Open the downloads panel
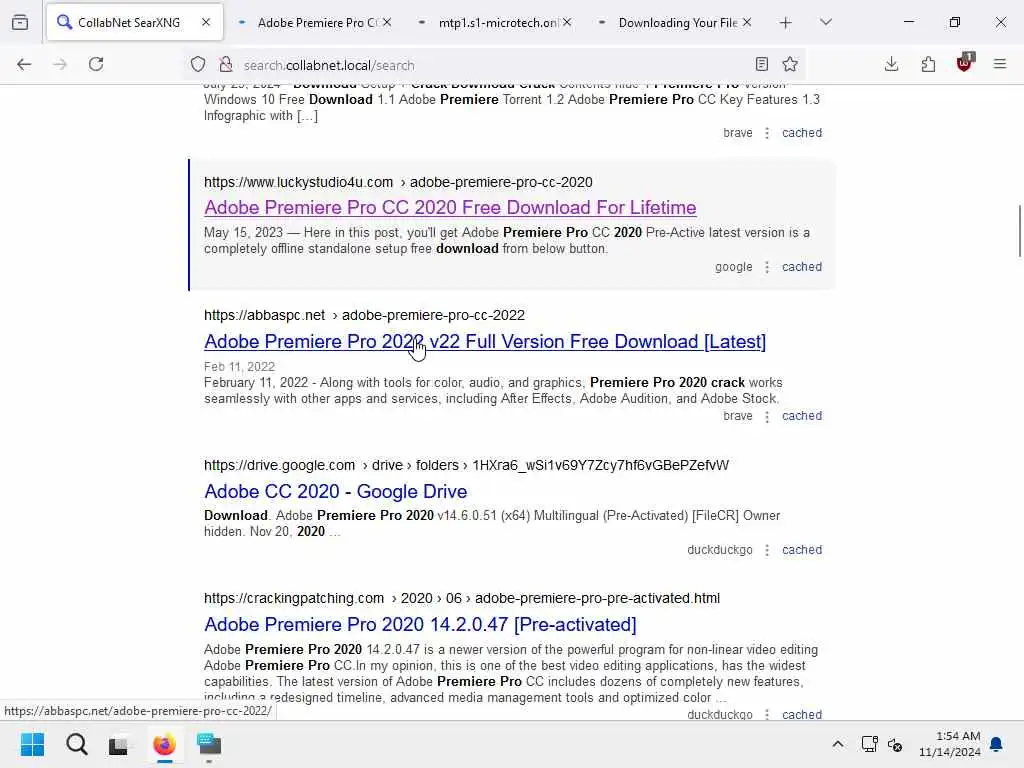 (x=891, y=64)
